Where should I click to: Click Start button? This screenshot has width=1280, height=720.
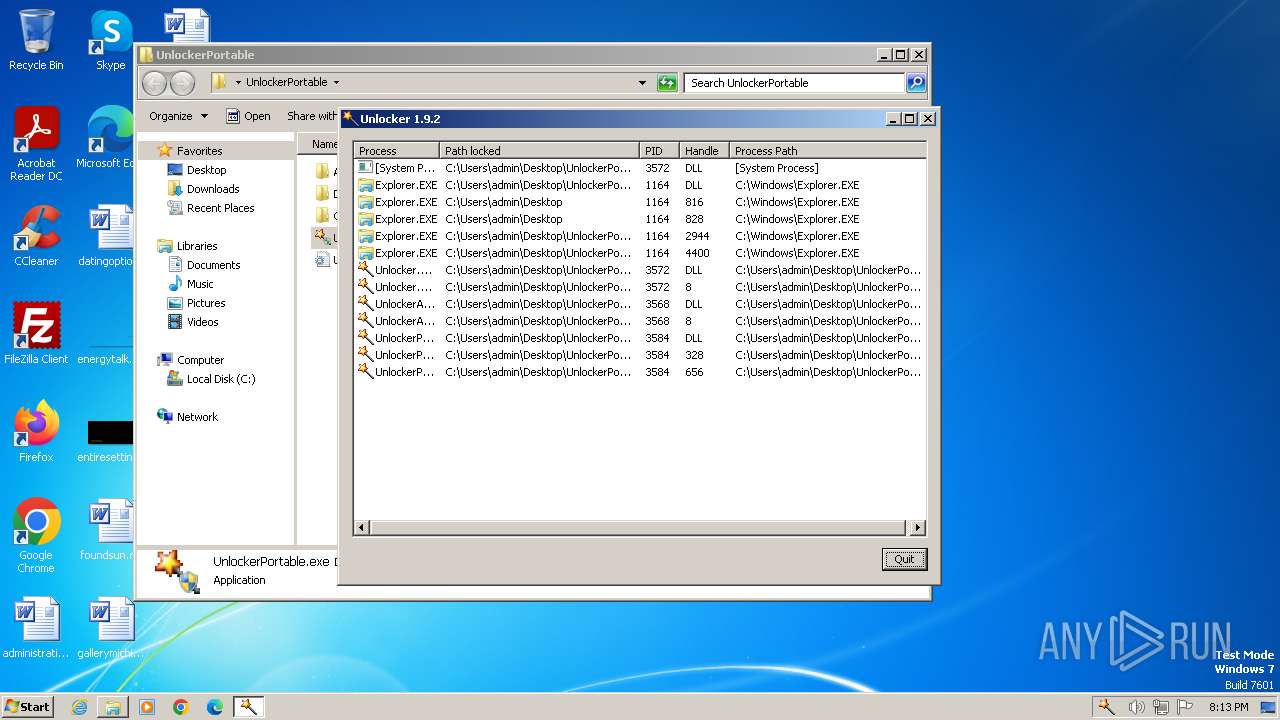(28, 707)
